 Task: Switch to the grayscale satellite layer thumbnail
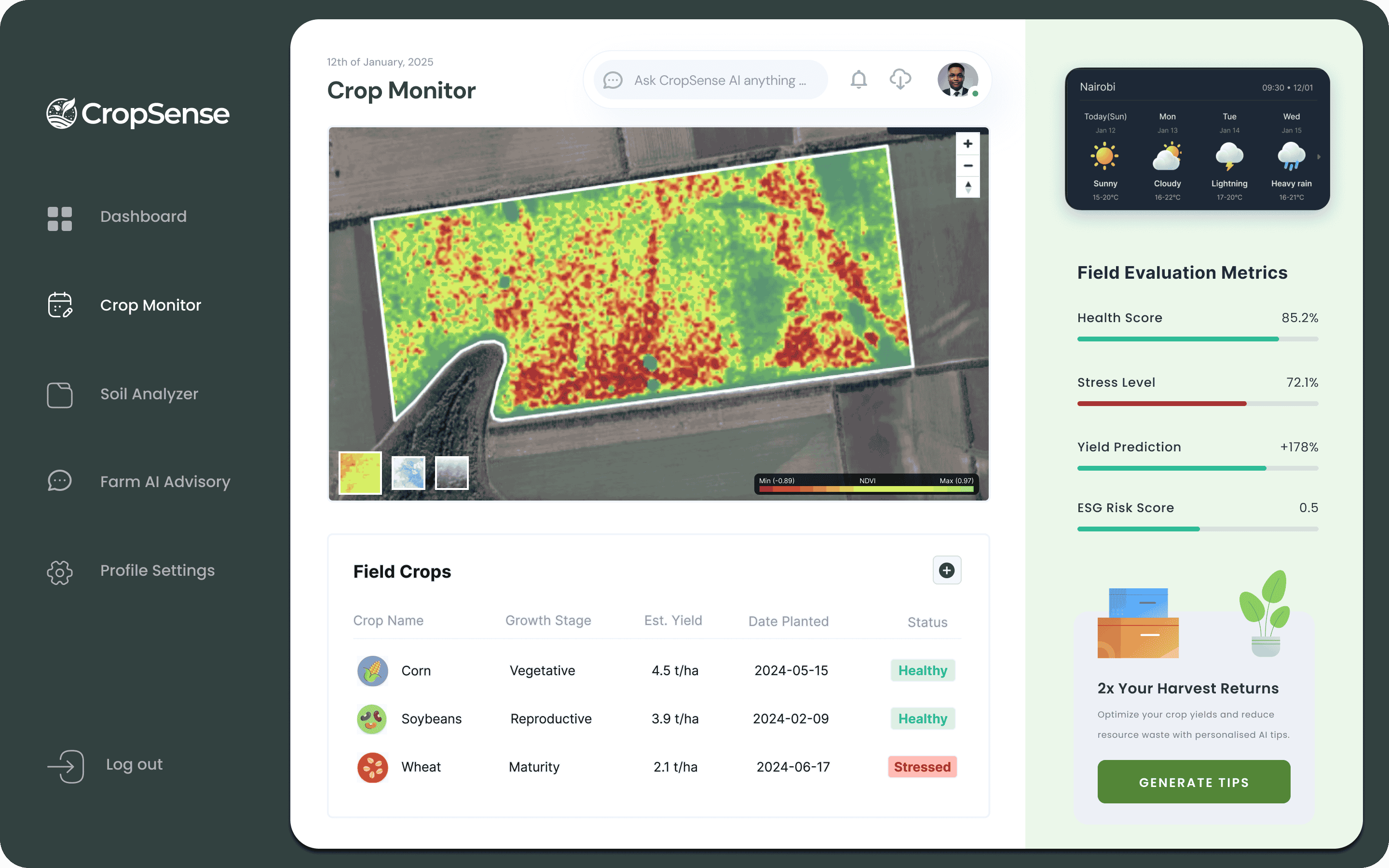(x=452, y=473)
